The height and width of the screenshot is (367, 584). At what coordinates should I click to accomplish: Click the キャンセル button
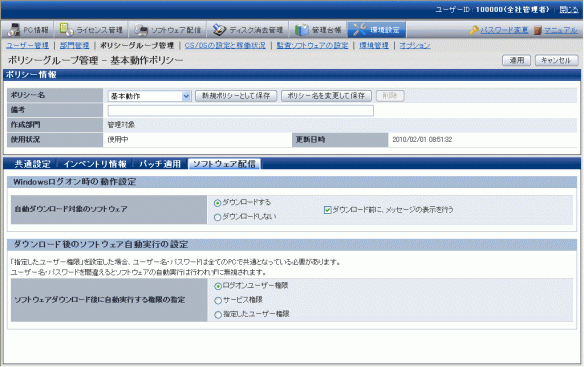(x=556, y=60)
